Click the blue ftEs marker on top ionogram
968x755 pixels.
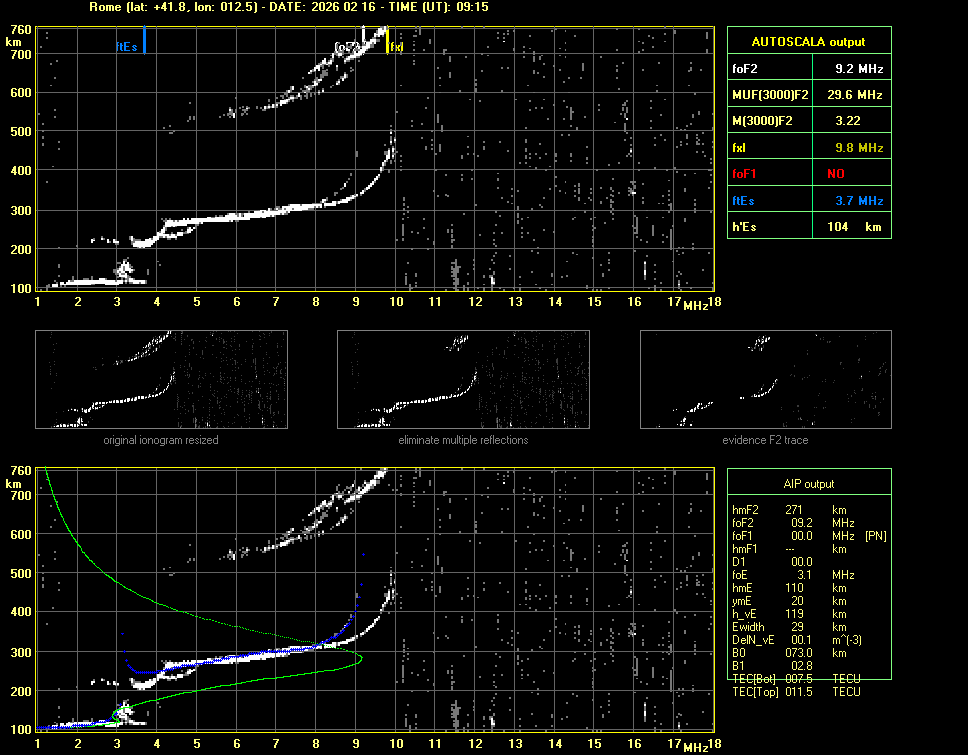pos(144,41)
